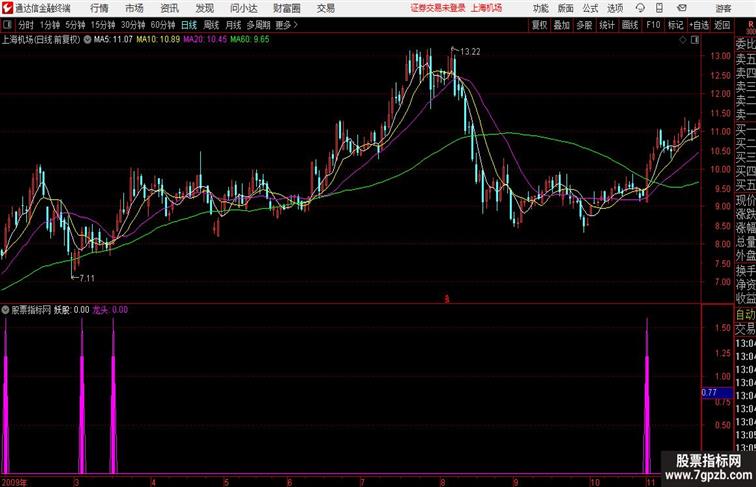Image resolution: width=756 pixels, height=487 pixels.
Task: Click the 标记 mark button
Action: [675, 25]
